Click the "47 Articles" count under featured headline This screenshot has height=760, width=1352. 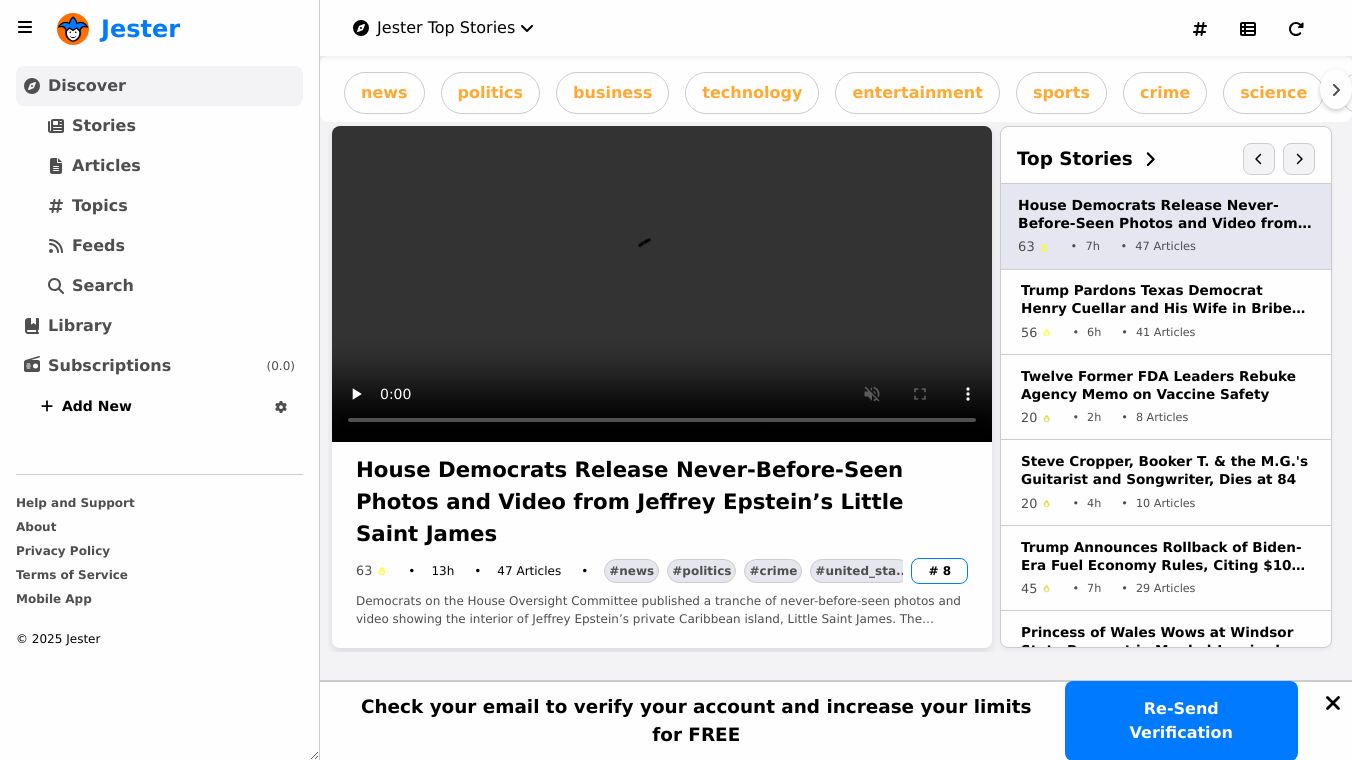[529, 571]
